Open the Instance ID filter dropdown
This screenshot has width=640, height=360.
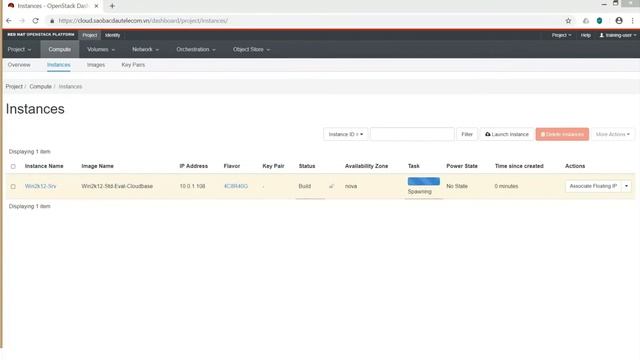[346, 134]
